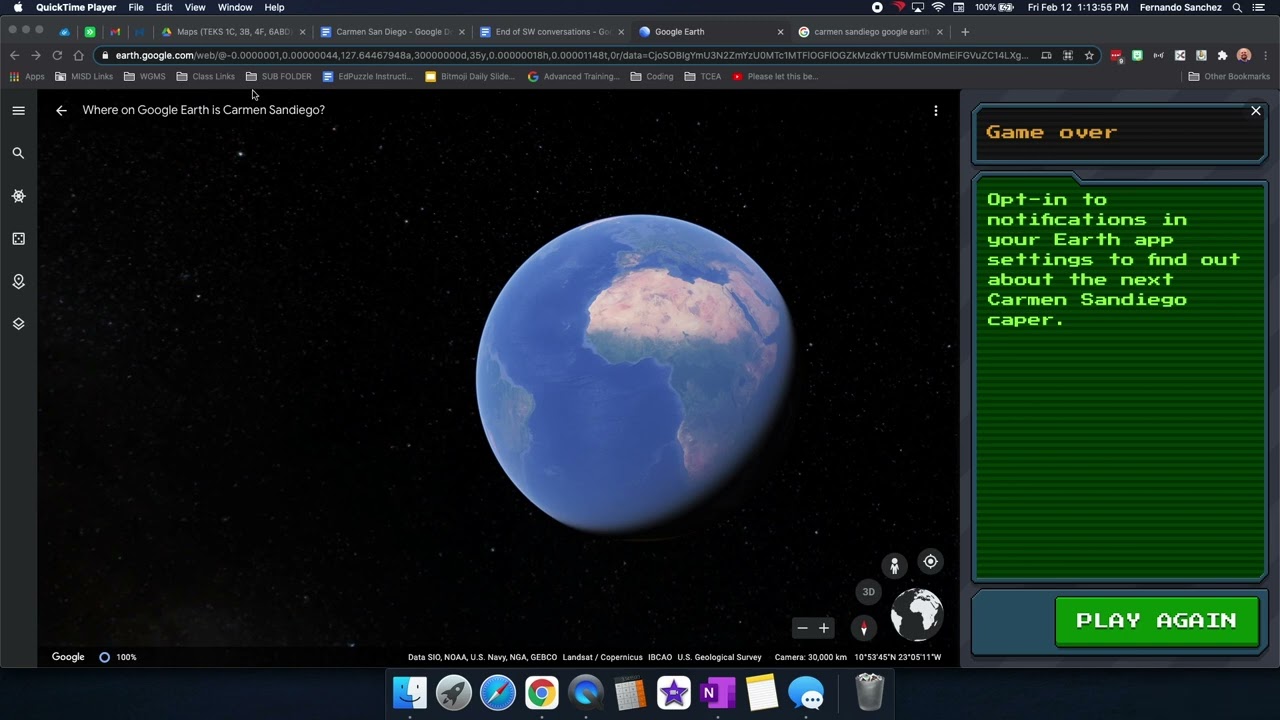Image resolution: width=1280 pixels, height=720 pixels.
Task: Open the Apps bookmarks shortcut
Action: point(27,77)
